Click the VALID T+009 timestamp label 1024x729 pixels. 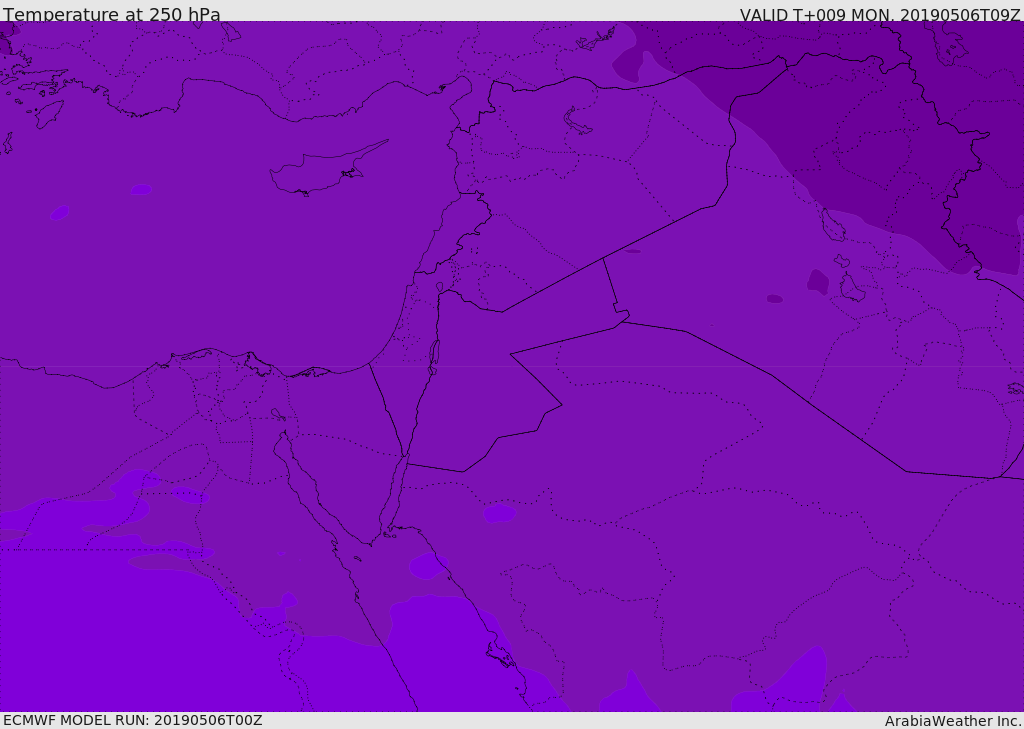(x=879, y=15)
